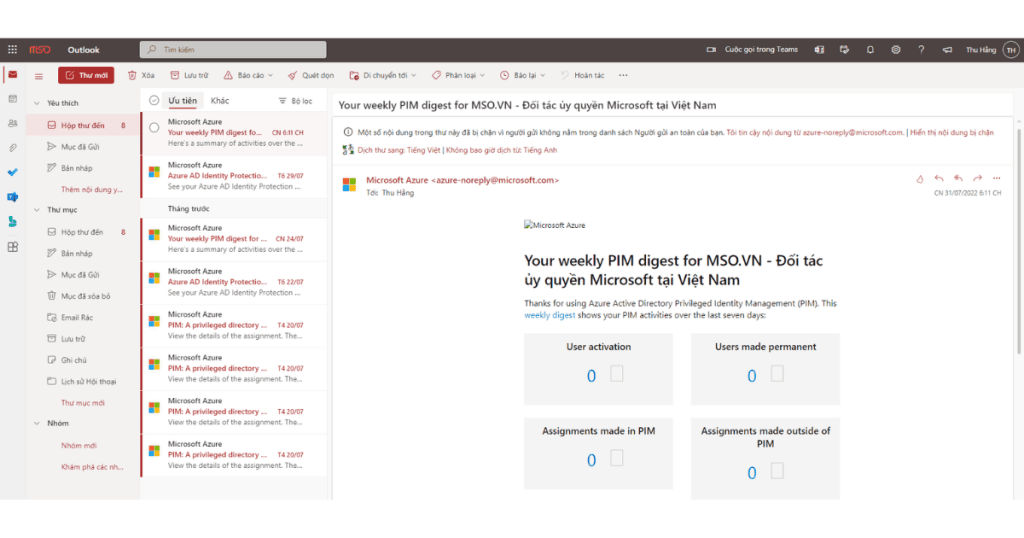Viewport: 1024px width, 538px height.
Task: Open Settings gear in top bar
Action: tap(896, 49)
